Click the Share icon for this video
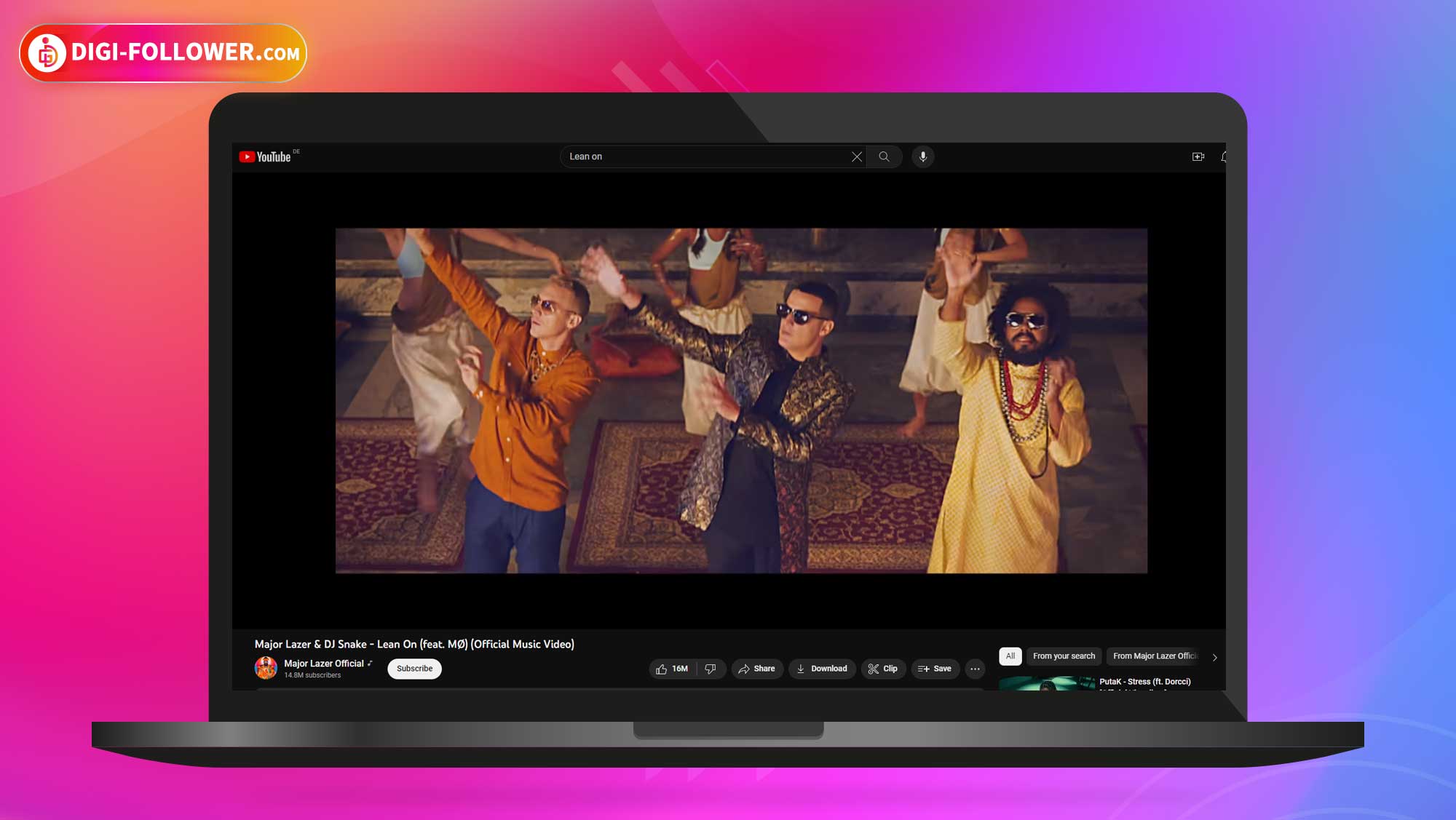Image resolution: width=1456 pixels, height=820 pixels. [757, 668]
